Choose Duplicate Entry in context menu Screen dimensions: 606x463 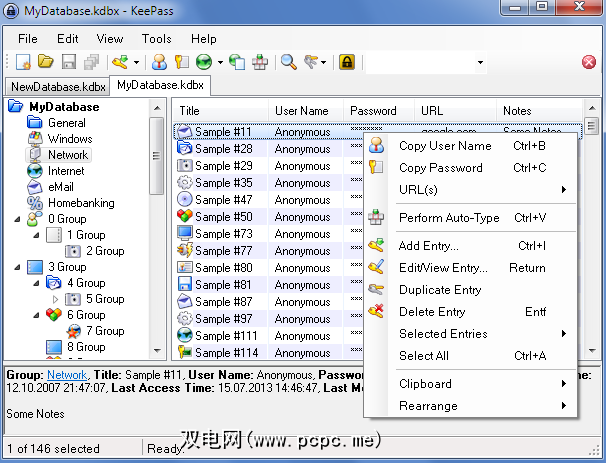(x=471, y=290)
